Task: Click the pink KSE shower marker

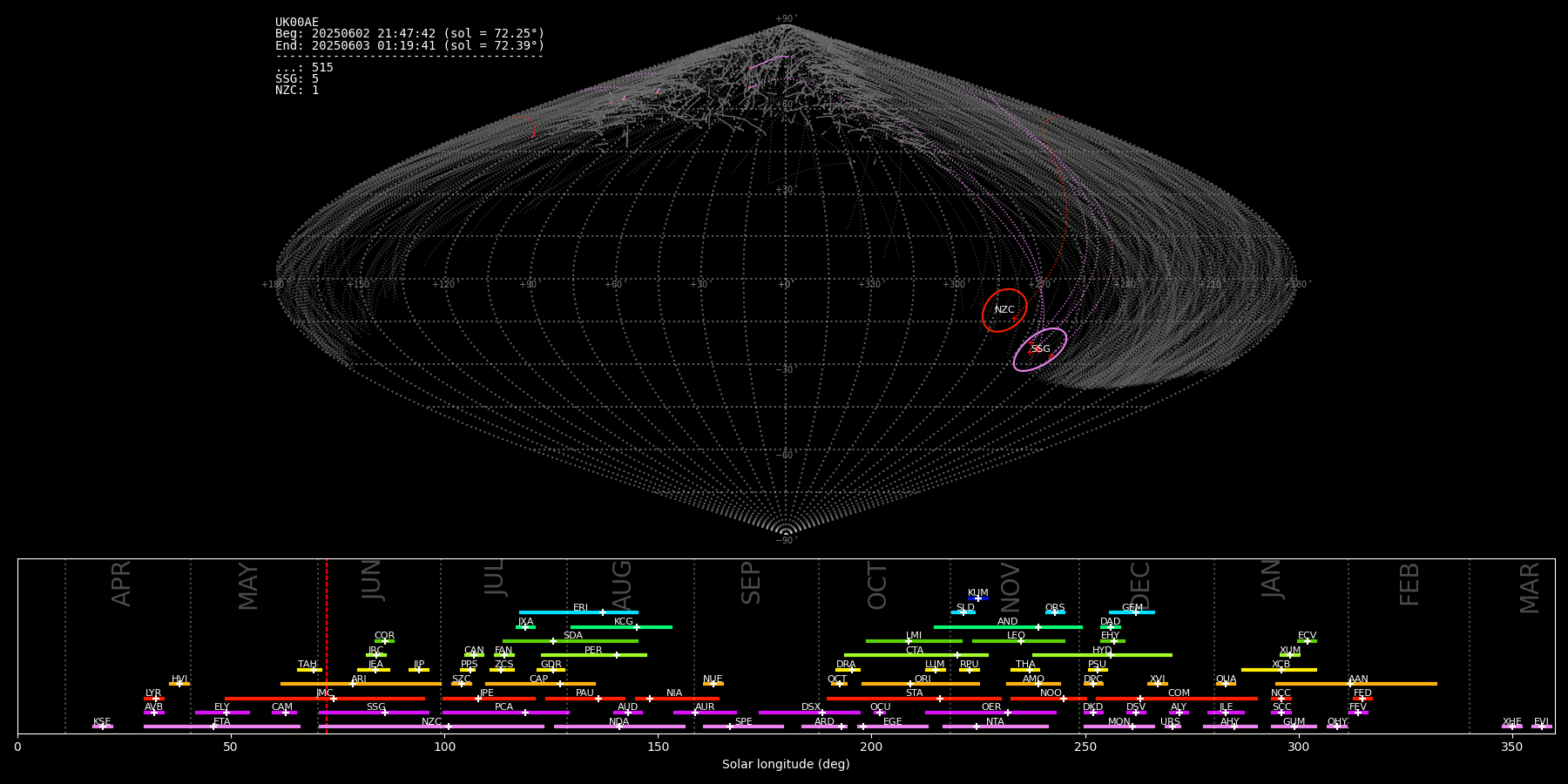Action: pos(103,727)
